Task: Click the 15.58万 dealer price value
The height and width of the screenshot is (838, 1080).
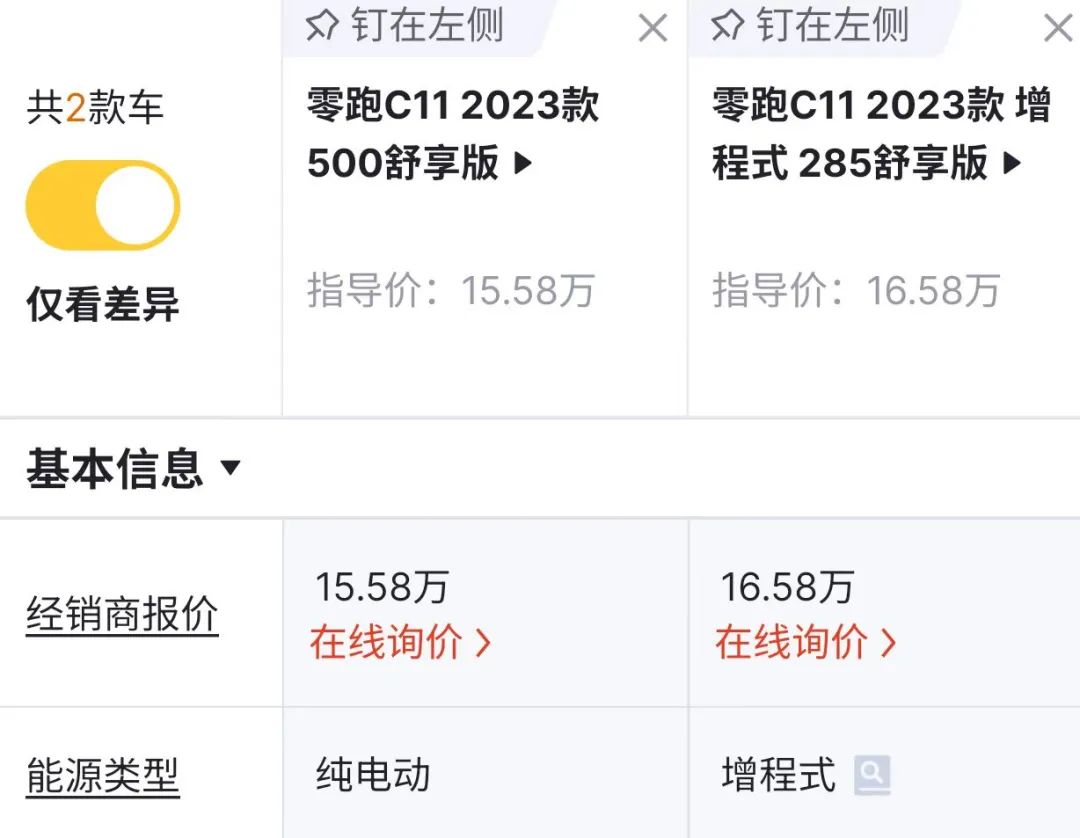Action: 382,588
